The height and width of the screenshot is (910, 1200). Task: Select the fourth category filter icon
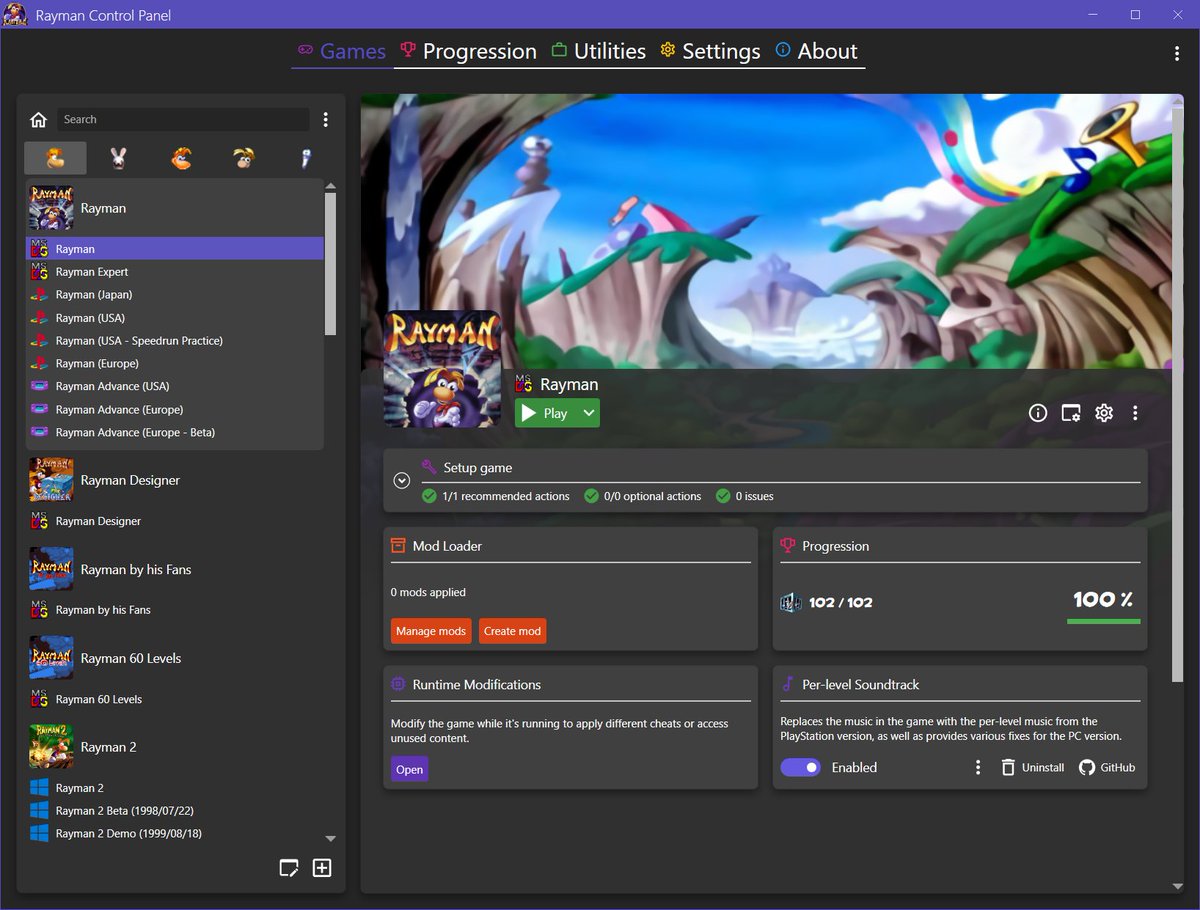[244, 158]
